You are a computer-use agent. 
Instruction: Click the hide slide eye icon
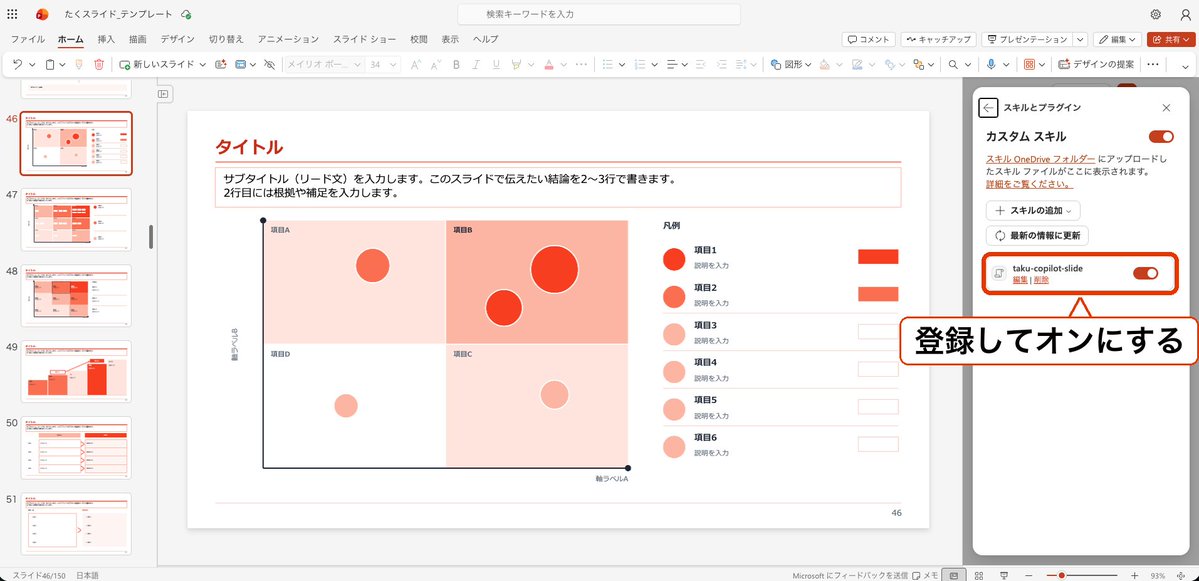pos(268,65)
